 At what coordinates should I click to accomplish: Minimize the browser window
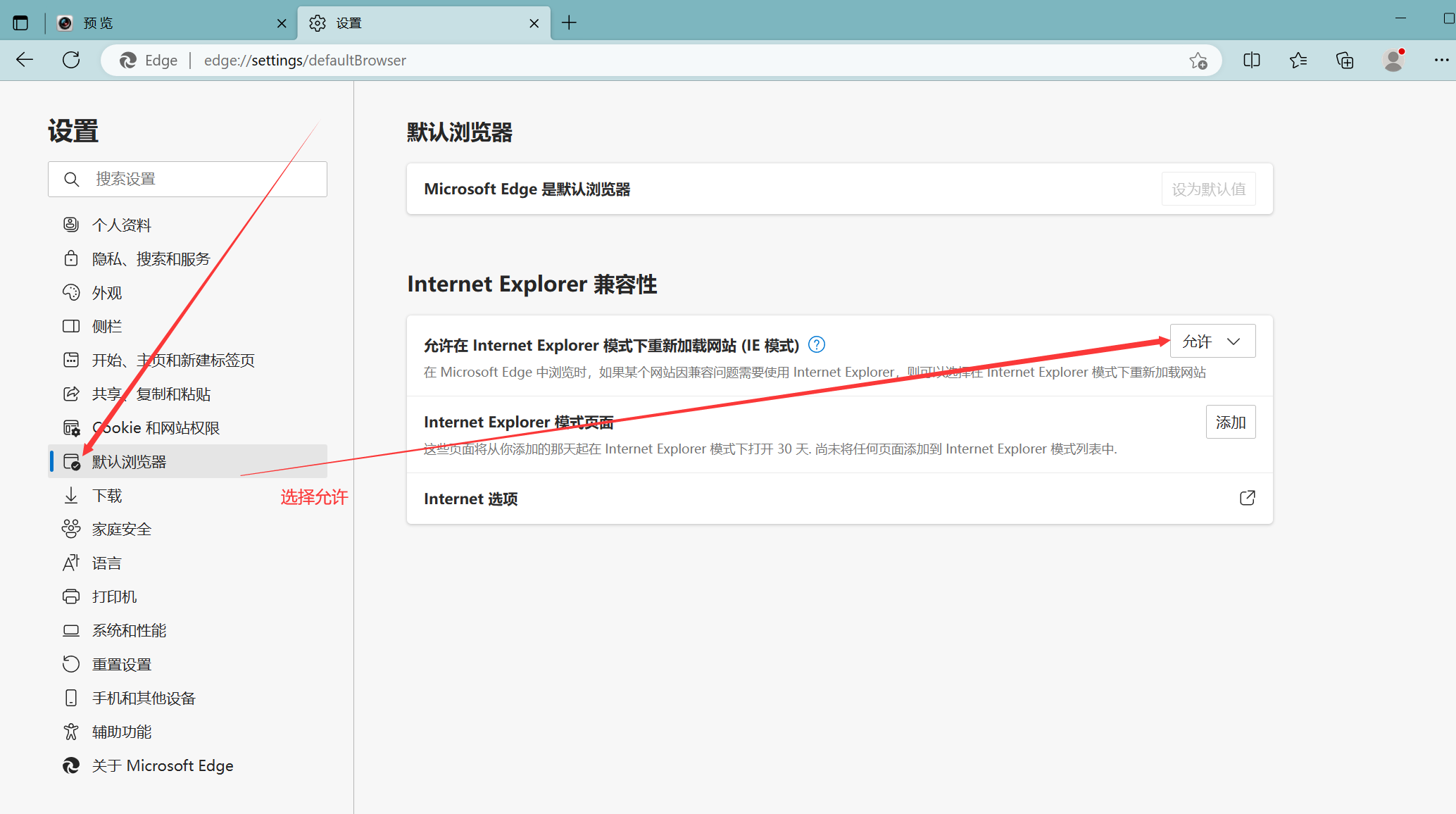(x=1400, y=18)
